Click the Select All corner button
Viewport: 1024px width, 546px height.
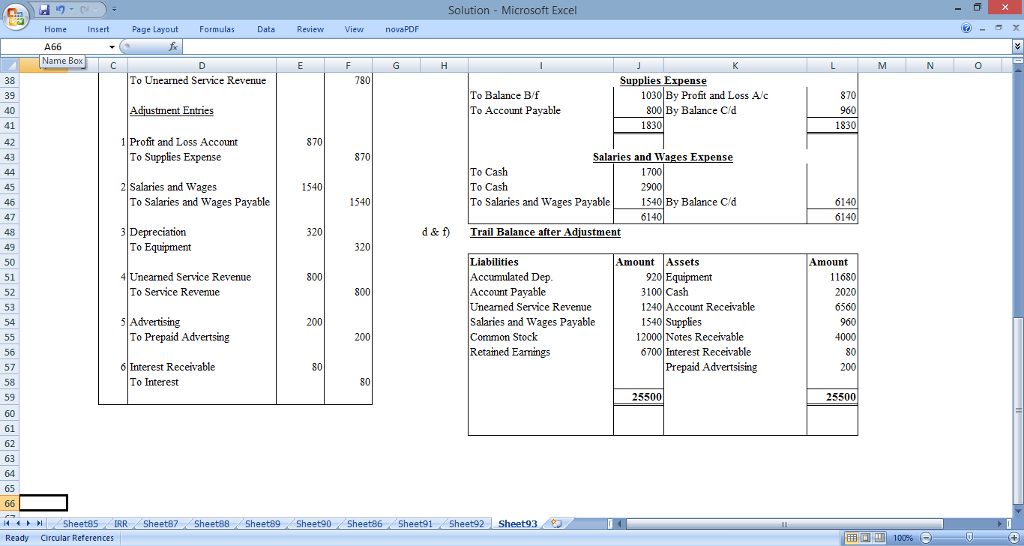pos(10,65)
